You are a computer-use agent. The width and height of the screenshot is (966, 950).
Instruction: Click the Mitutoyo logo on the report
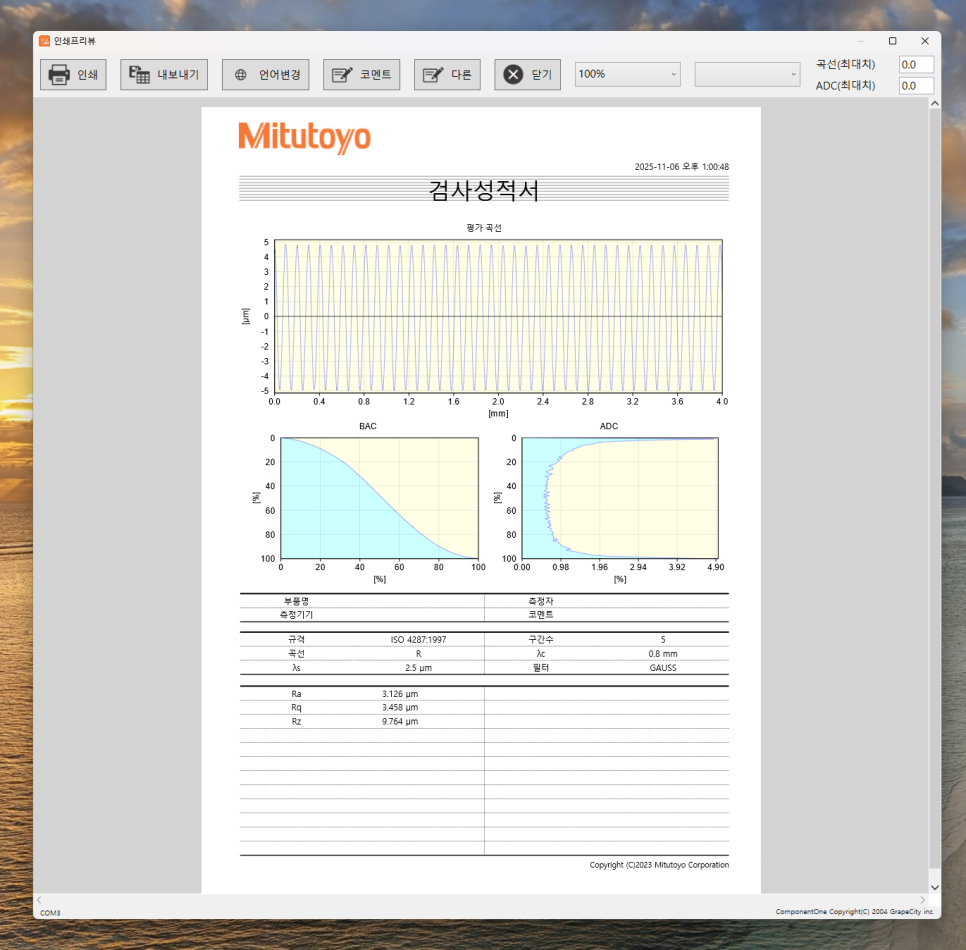304,137
